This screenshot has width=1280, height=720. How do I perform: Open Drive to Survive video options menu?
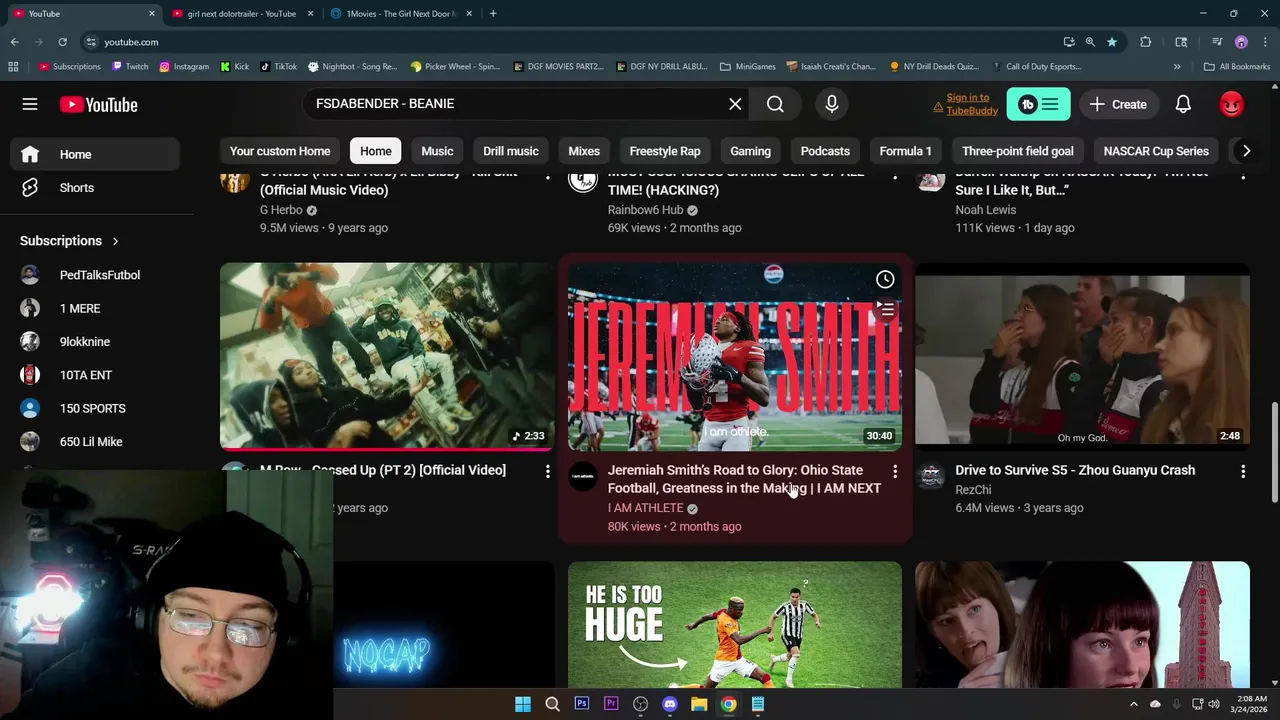click(x=1243, y=471)
